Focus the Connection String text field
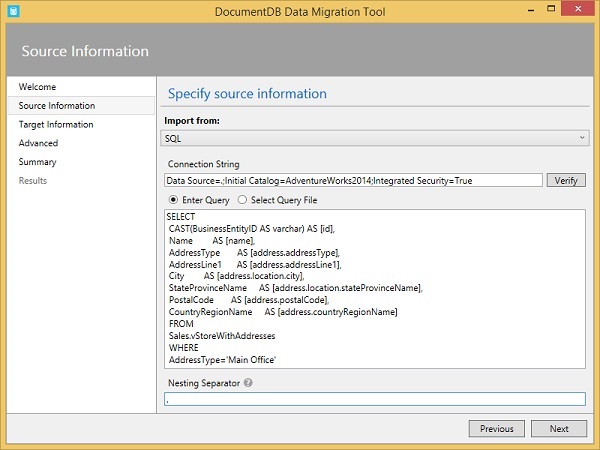The height and width of the screenshot is (450, 600). click(353, 180)
